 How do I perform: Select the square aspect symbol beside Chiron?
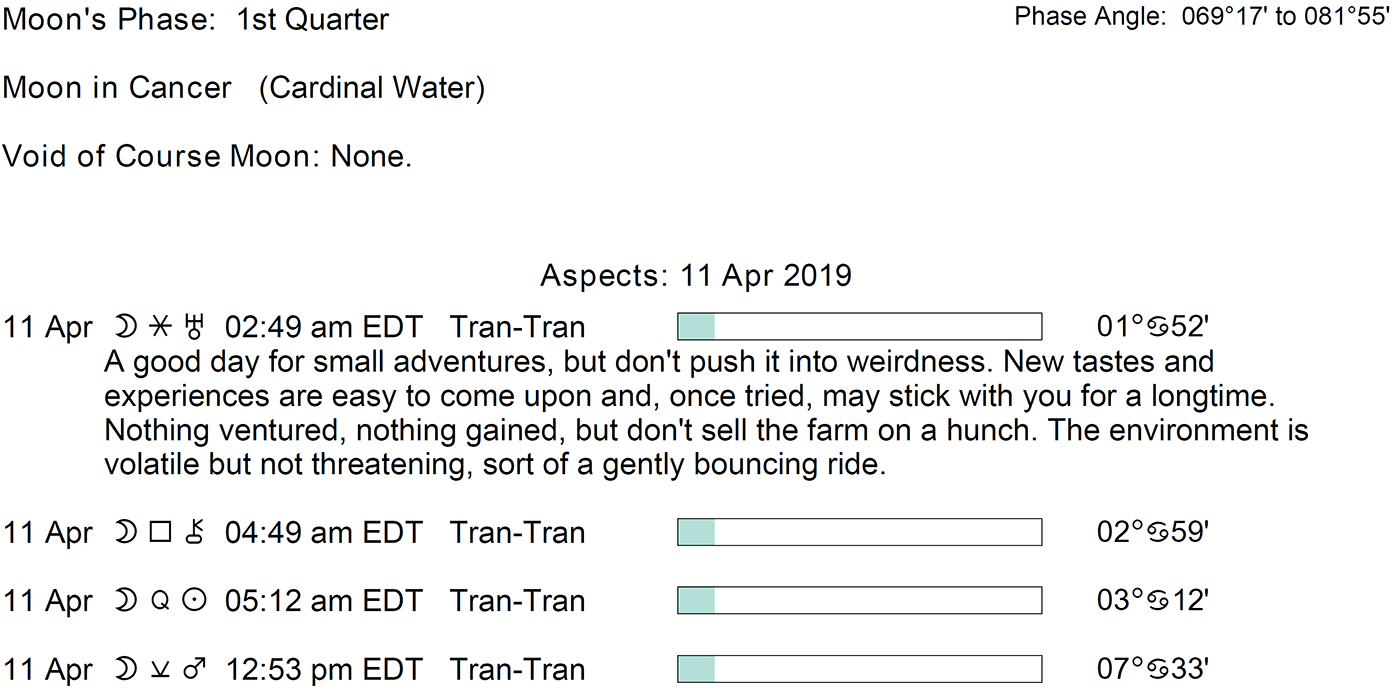[160, 533]
